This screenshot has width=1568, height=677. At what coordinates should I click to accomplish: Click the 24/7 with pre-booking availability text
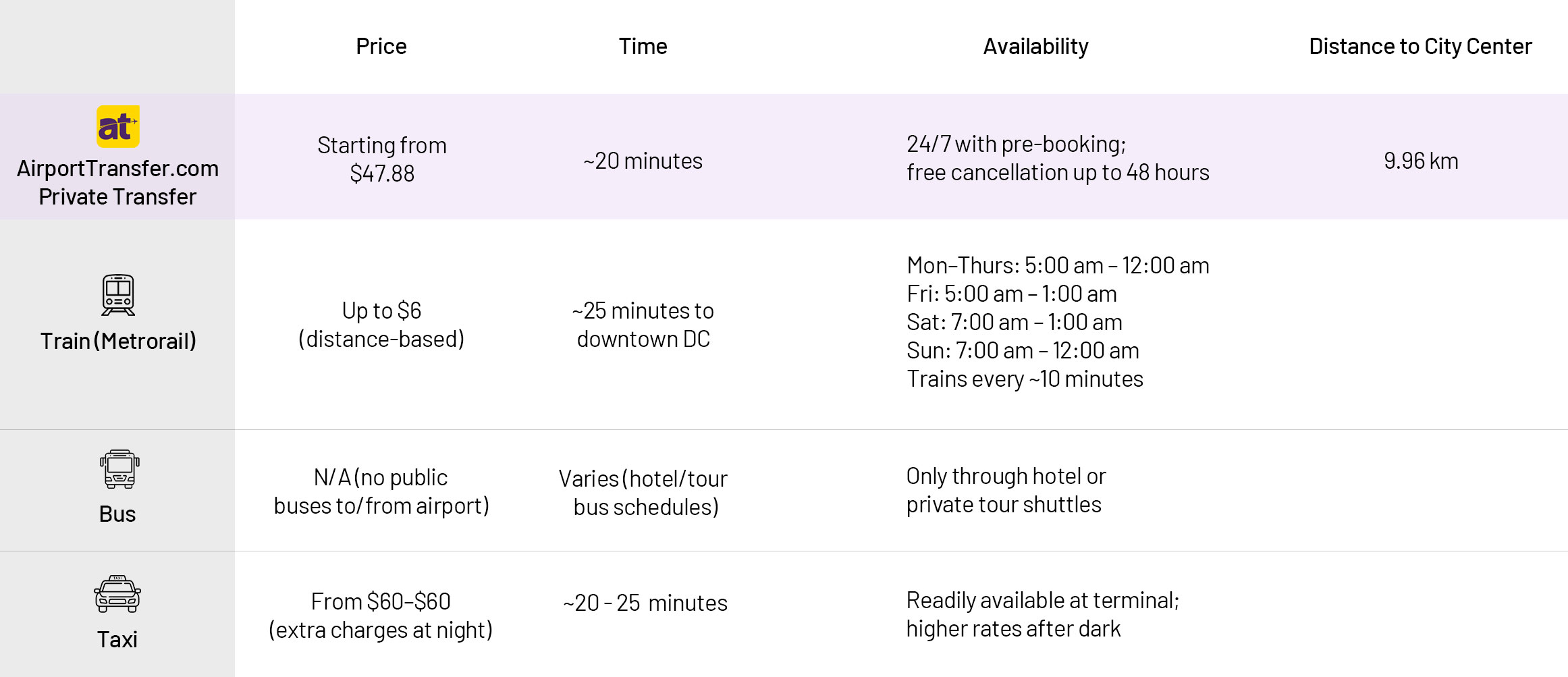pyautogui.click(x=1016, y=144)
